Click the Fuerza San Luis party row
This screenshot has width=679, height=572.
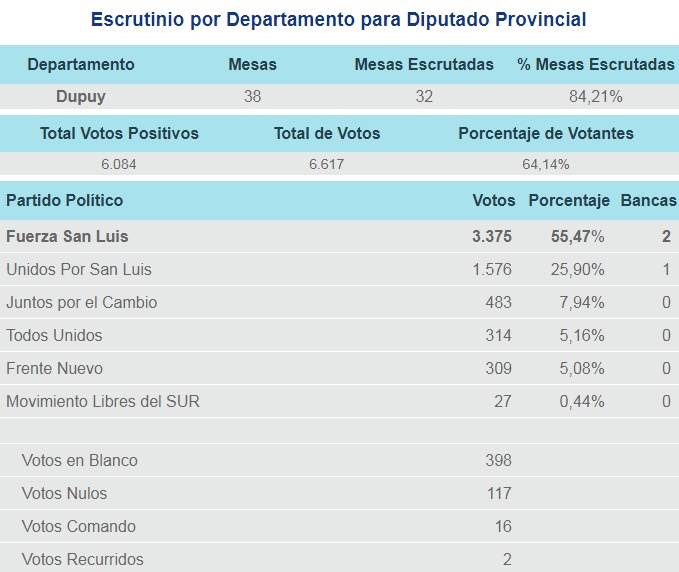(x=340, y=236)
